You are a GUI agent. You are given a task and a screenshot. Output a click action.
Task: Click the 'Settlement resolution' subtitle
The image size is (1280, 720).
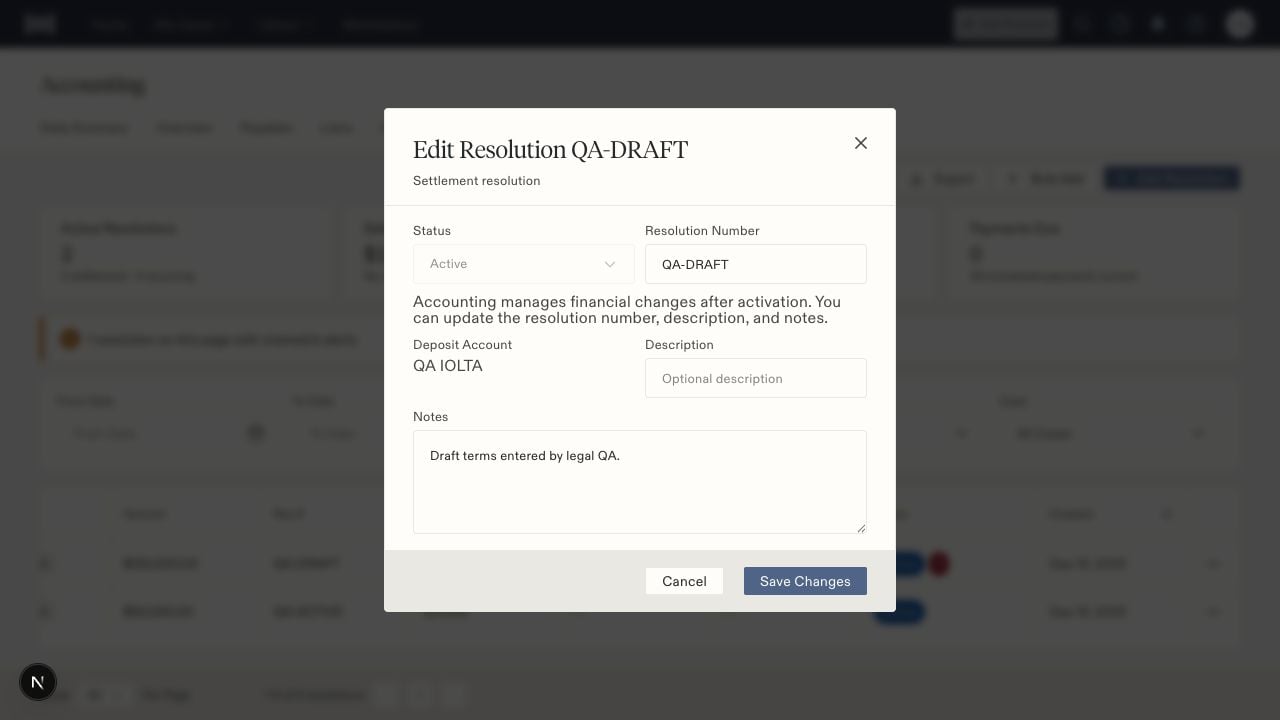pyautogui.click(x=477, y=181)
